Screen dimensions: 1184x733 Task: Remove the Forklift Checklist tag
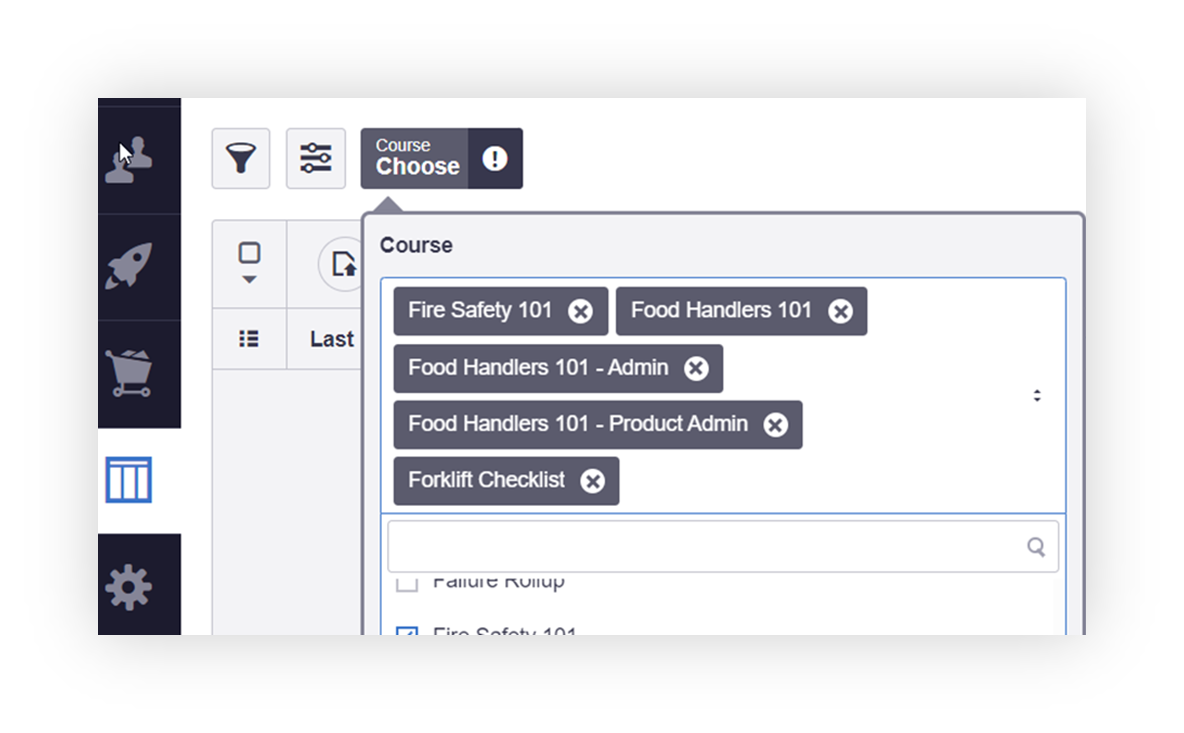point(592,481)
